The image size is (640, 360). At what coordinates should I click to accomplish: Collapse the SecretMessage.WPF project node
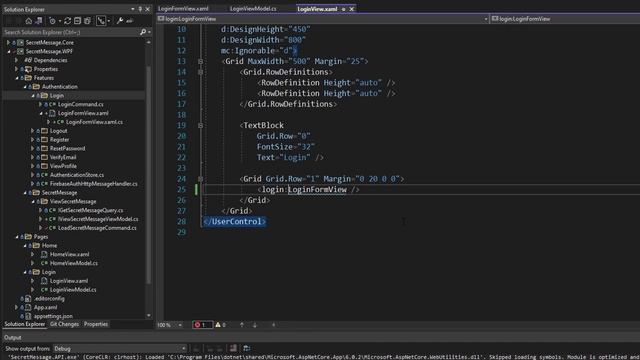pos(9,51)
